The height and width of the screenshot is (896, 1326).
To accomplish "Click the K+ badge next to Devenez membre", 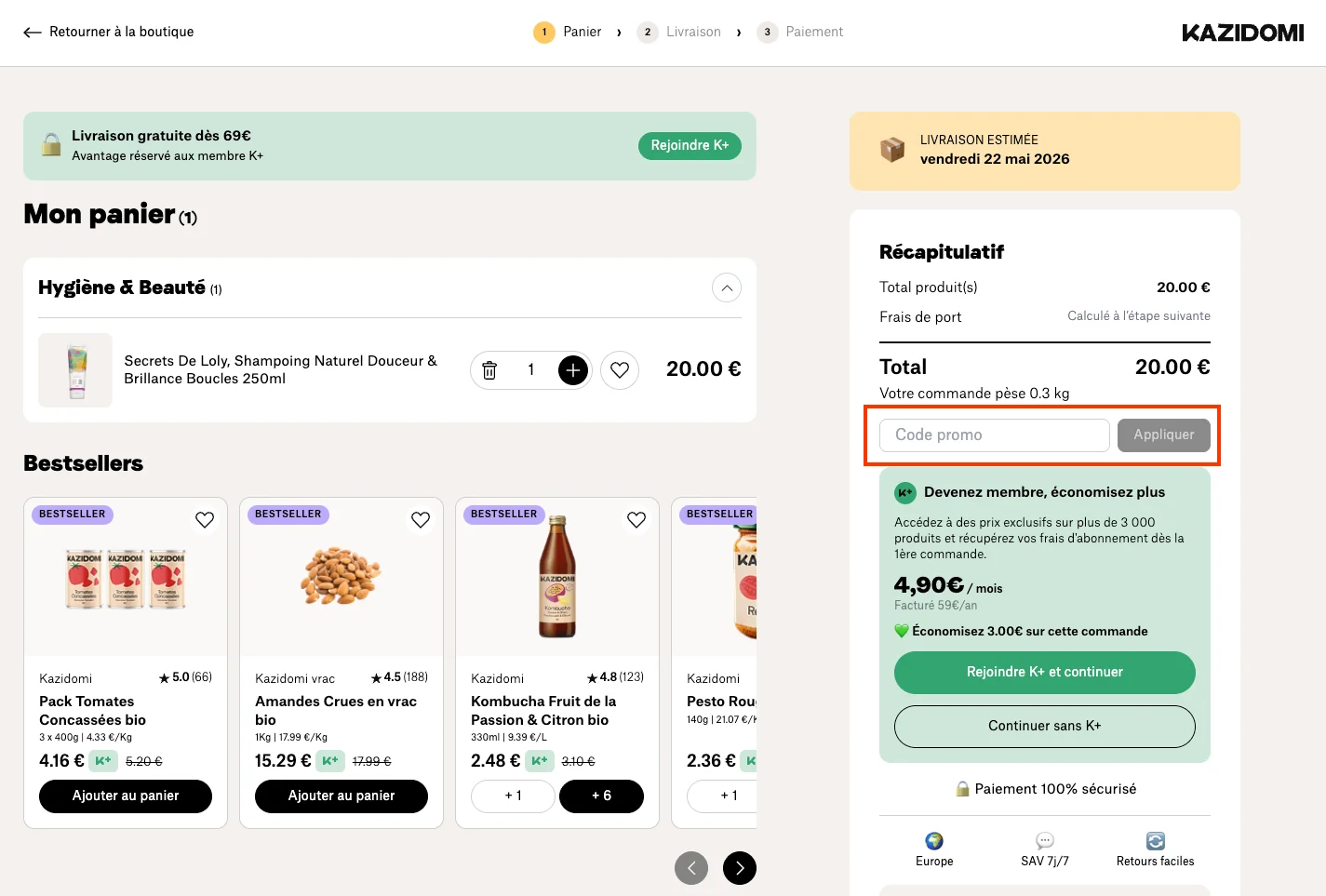I will pyautogui.click(x=904, y=493).
